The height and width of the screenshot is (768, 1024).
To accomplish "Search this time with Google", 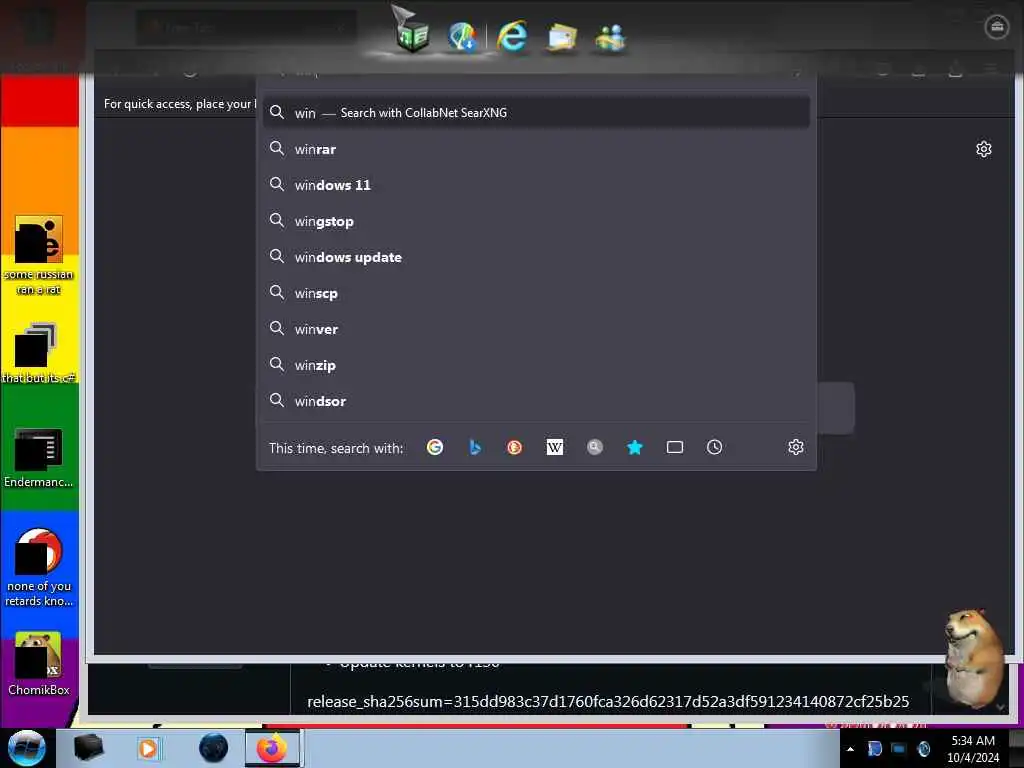I will click(x=435, y=447).
